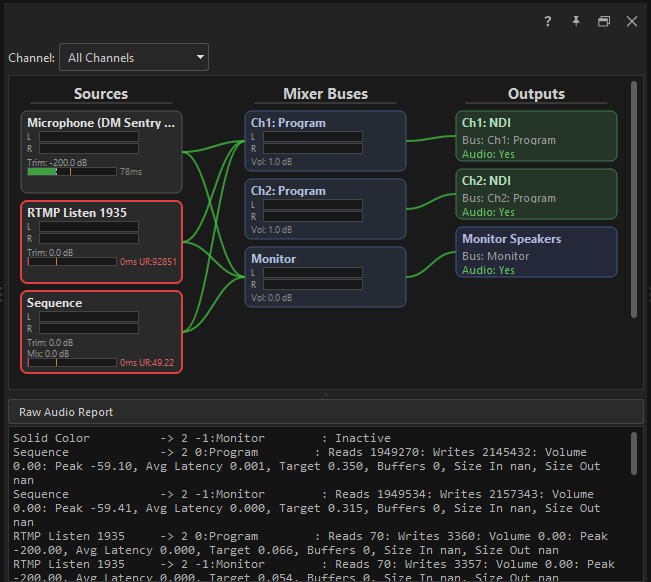The height and width of the screenshot is (582, 651).
Task: Click 'Bus: Monitor' in Monitor Speakers
Action: tap(495, 256)
